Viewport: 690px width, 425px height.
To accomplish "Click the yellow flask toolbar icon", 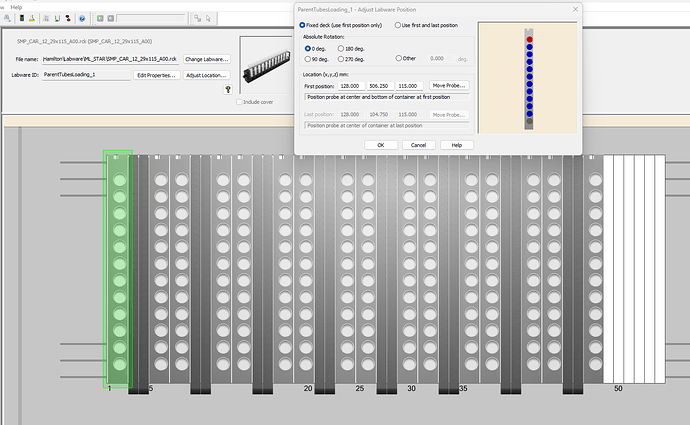I will (x=32, y=18).
